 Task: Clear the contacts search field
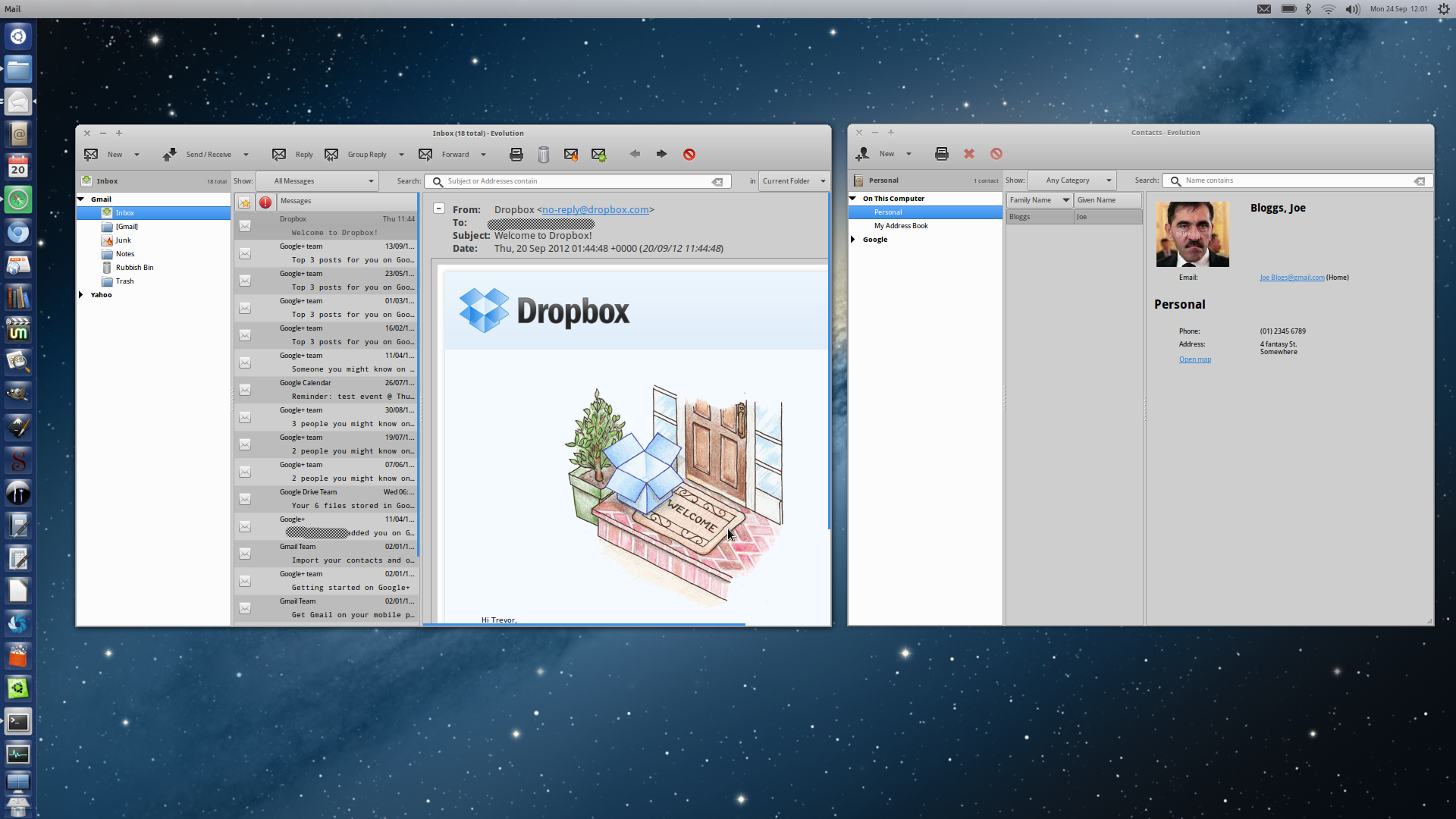1420,181
